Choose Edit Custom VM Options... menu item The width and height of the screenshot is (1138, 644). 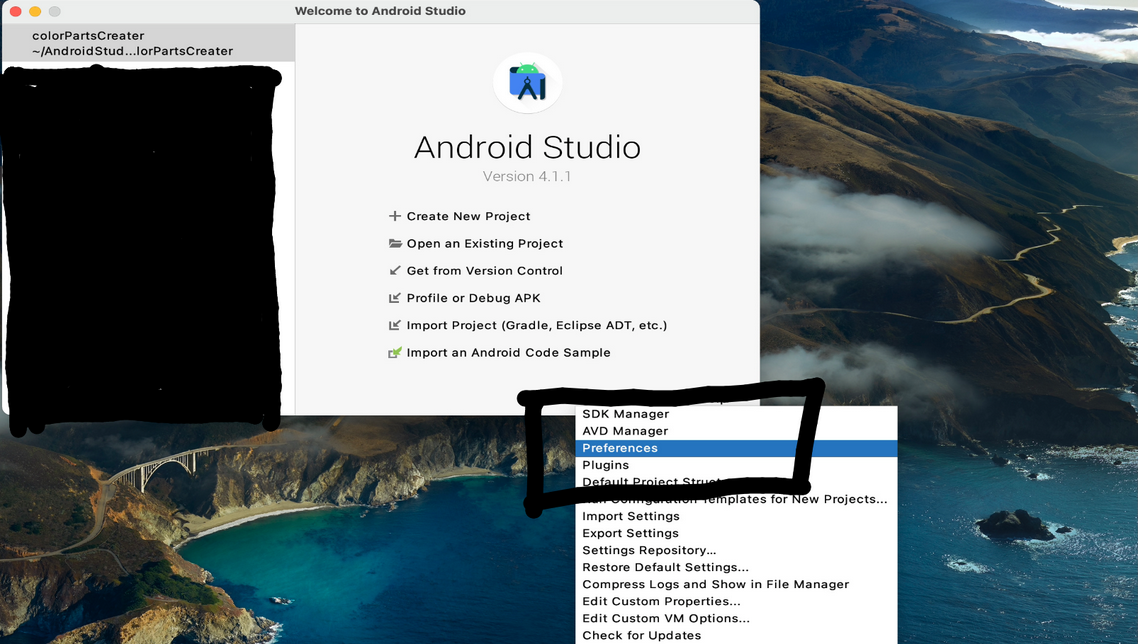point(736,619)
